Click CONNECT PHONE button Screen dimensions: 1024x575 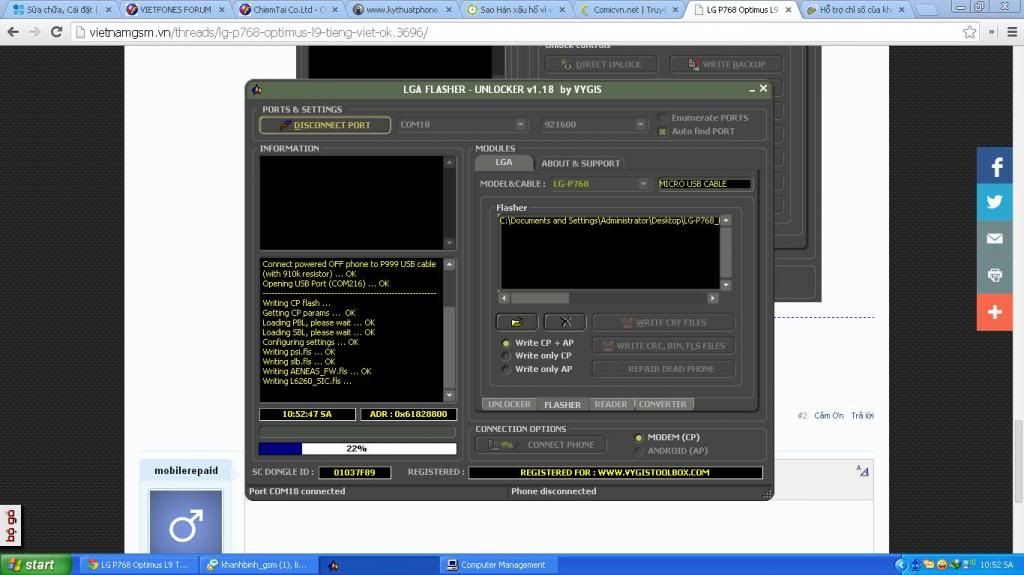pos(541,445)
